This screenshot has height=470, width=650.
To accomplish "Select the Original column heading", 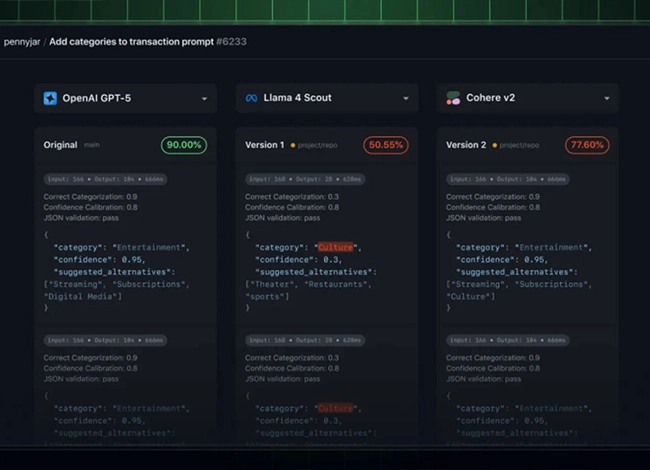I will click(61, 145).
